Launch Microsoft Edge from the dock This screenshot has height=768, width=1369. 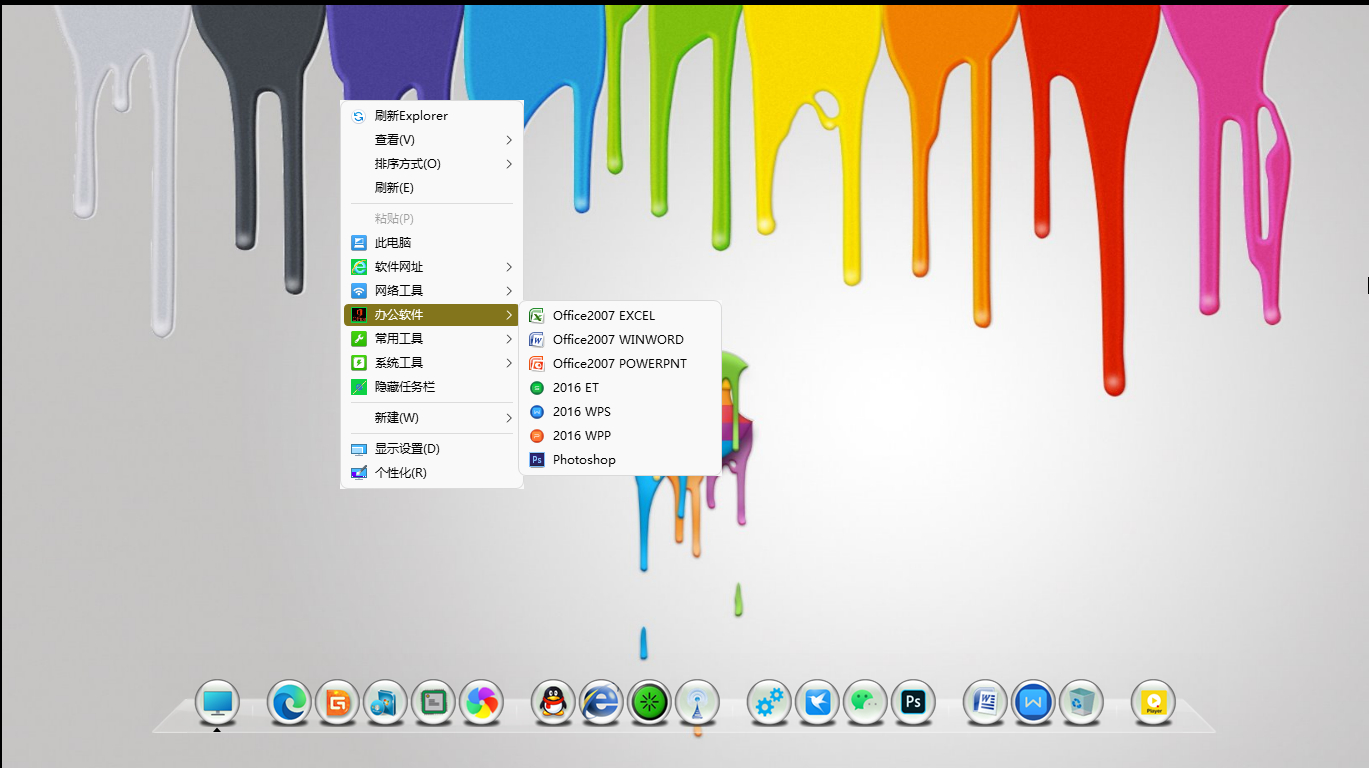coord(289,703)
